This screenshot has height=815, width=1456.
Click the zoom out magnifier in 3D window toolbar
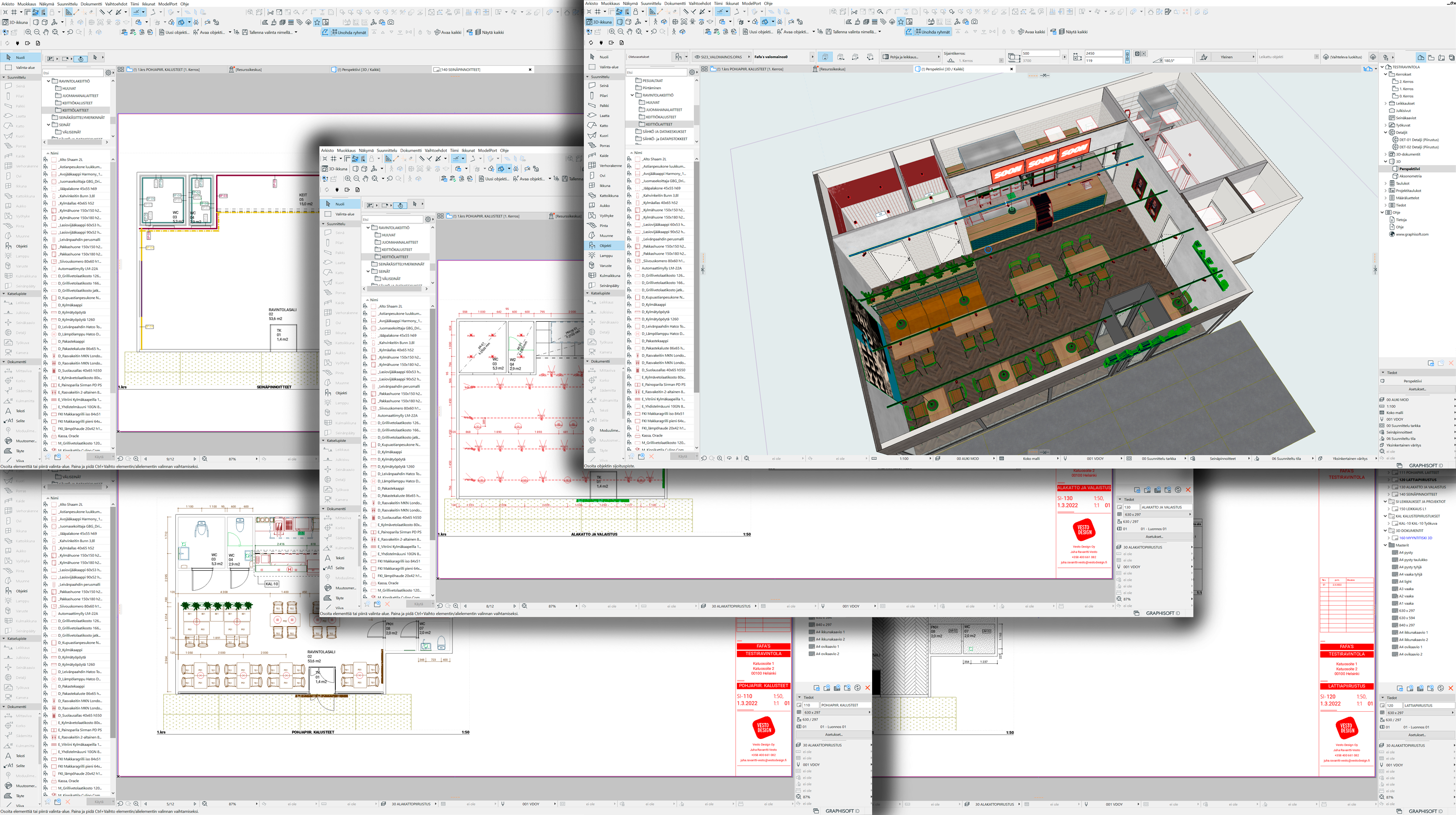621,31
